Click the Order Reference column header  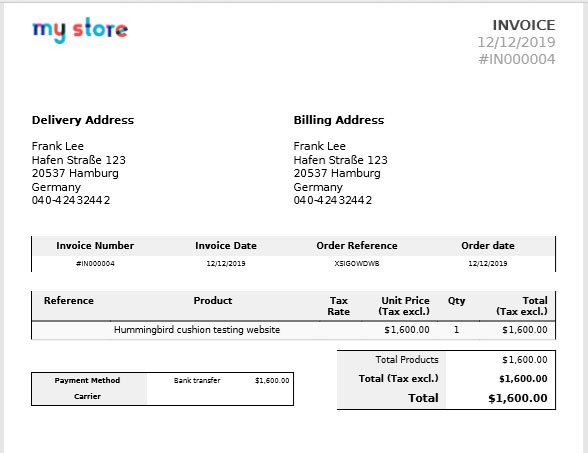357,246
